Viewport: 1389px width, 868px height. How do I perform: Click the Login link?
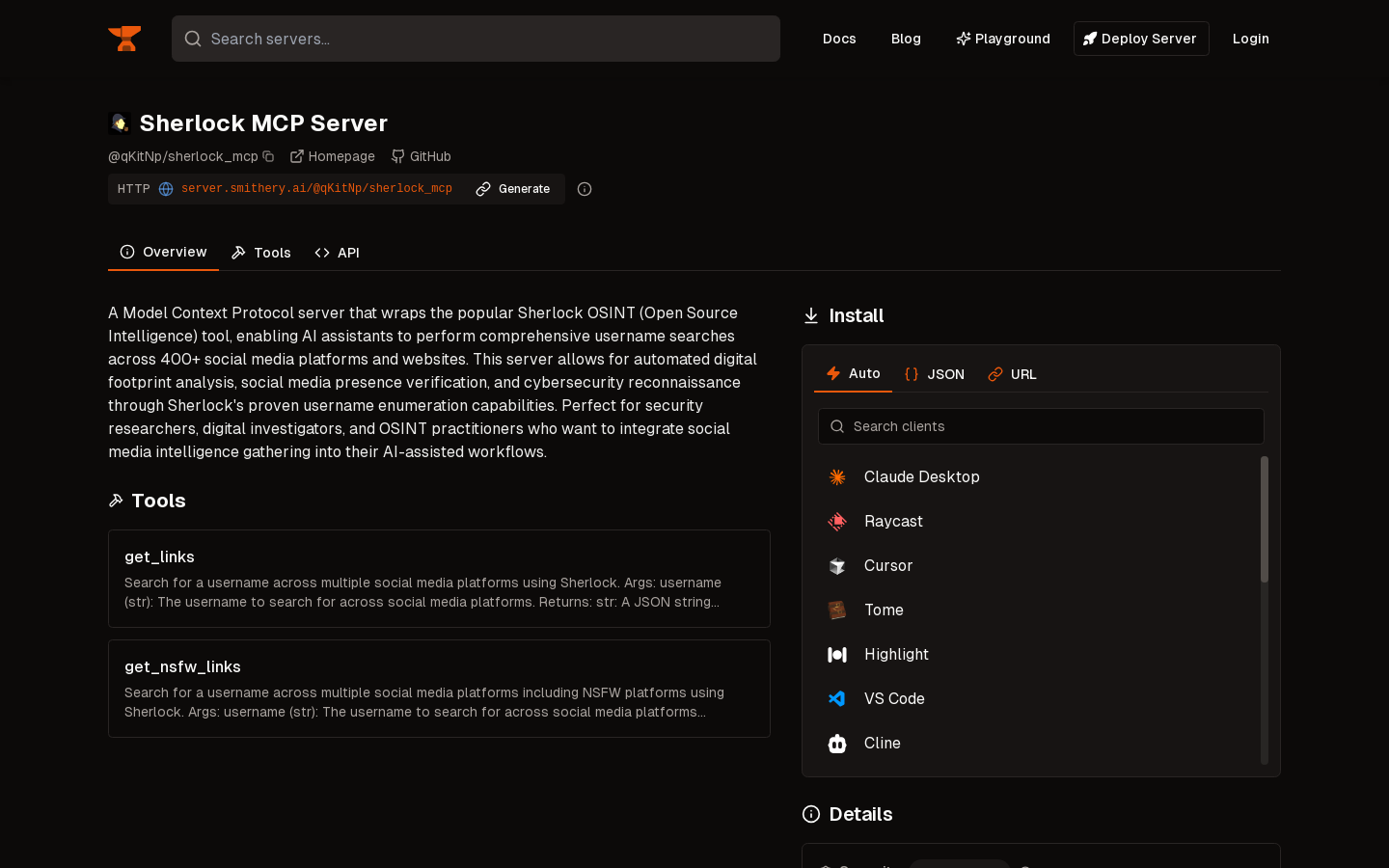tap(1250, 39)
